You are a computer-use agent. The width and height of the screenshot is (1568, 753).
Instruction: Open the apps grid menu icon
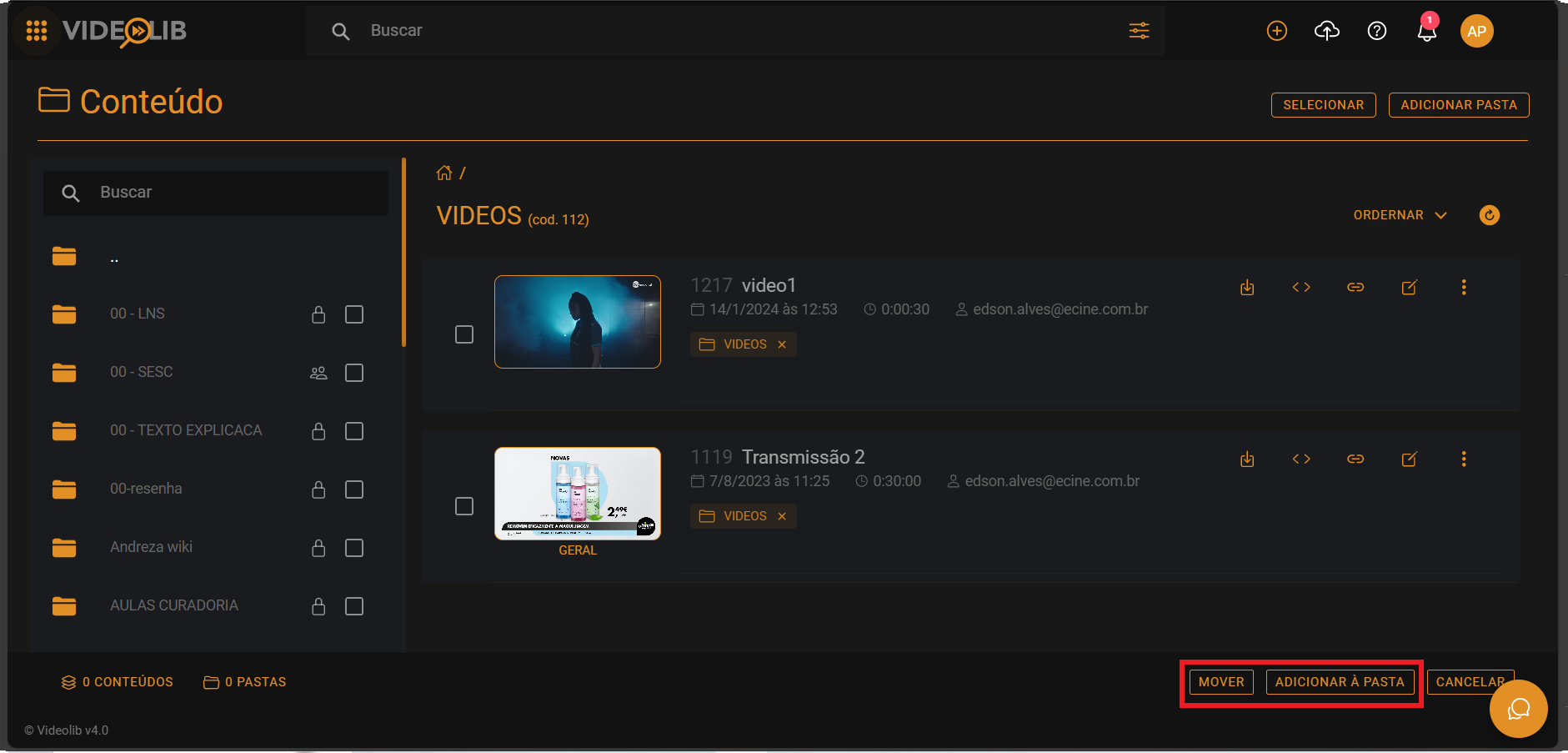pyautogui.click(x=37, y=31)
